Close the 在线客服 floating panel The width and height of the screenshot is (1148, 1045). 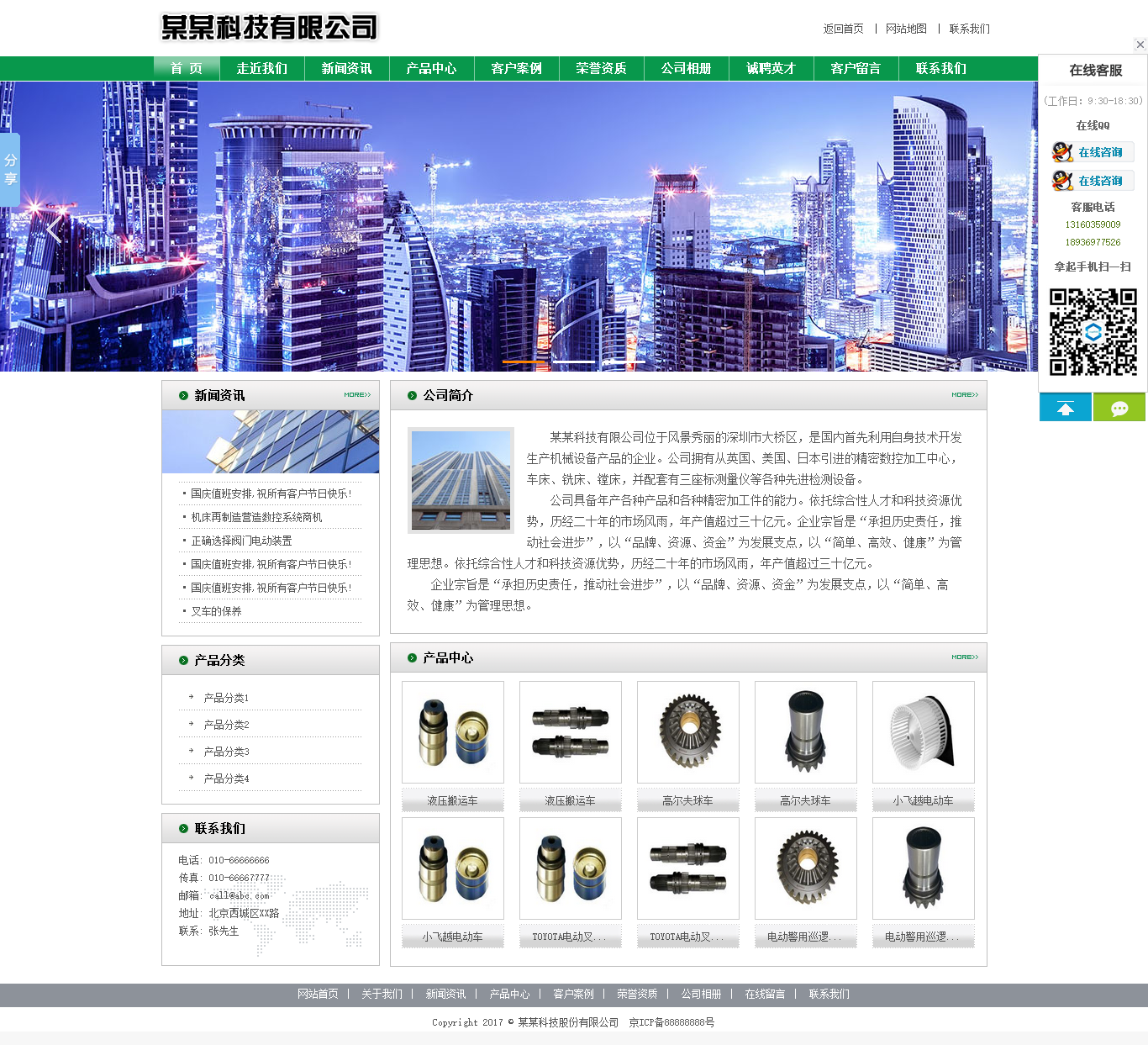coord(1140,45)
